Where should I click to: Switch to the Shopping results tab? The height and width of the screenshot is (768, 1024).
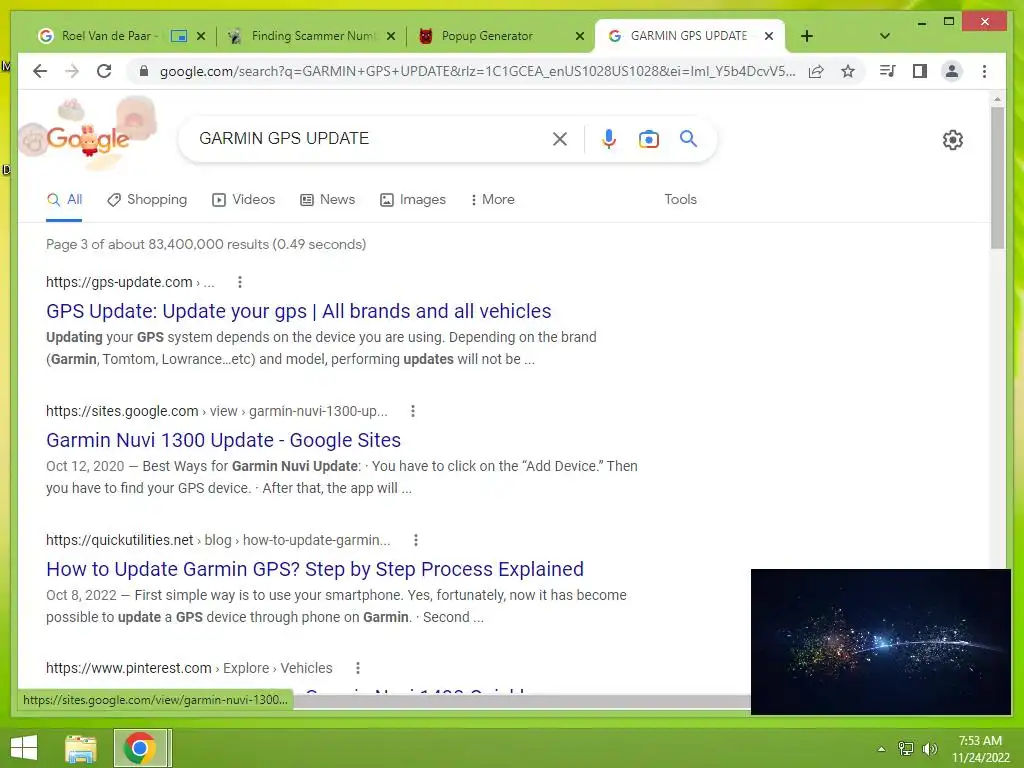147,200
